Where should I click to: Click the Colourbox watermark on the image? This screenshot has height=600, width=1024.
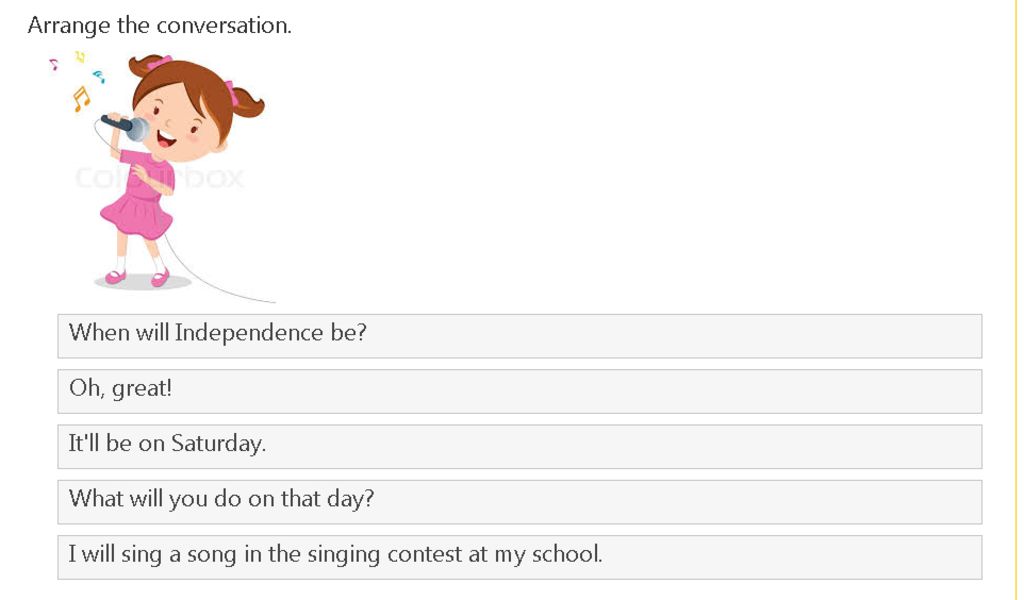point(159,178)
